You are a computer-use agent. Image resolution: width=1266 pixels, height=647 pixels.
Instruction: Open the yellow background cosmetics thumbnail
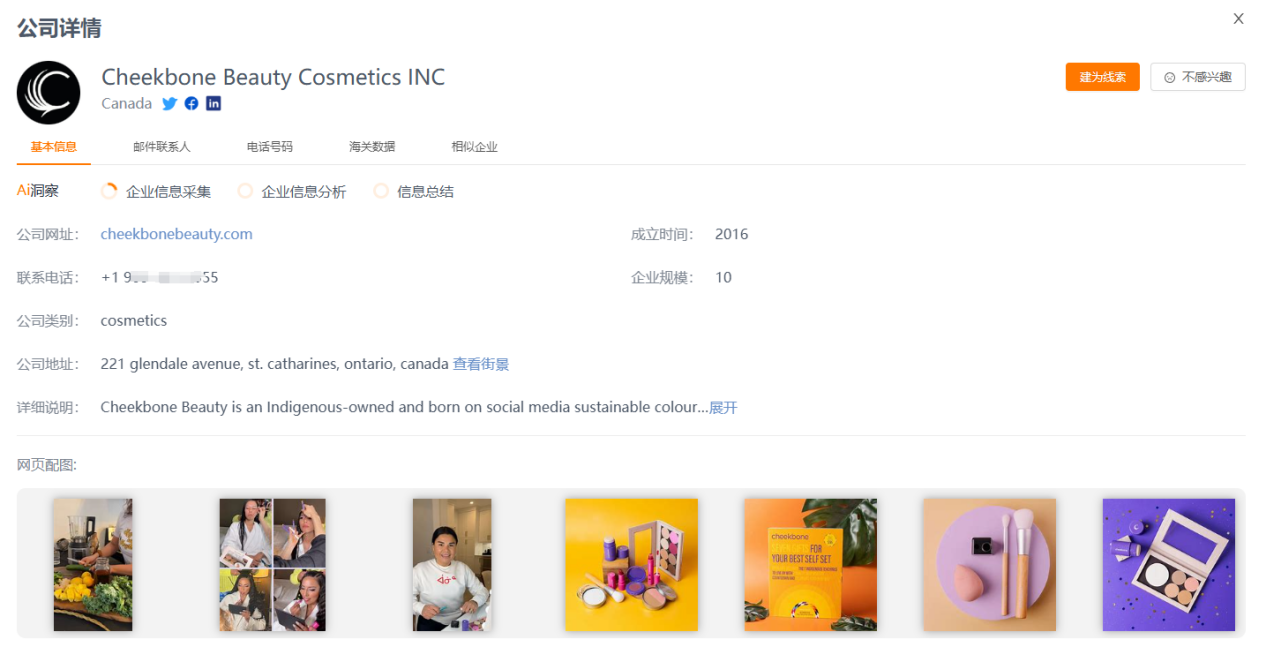coord(631,565)
